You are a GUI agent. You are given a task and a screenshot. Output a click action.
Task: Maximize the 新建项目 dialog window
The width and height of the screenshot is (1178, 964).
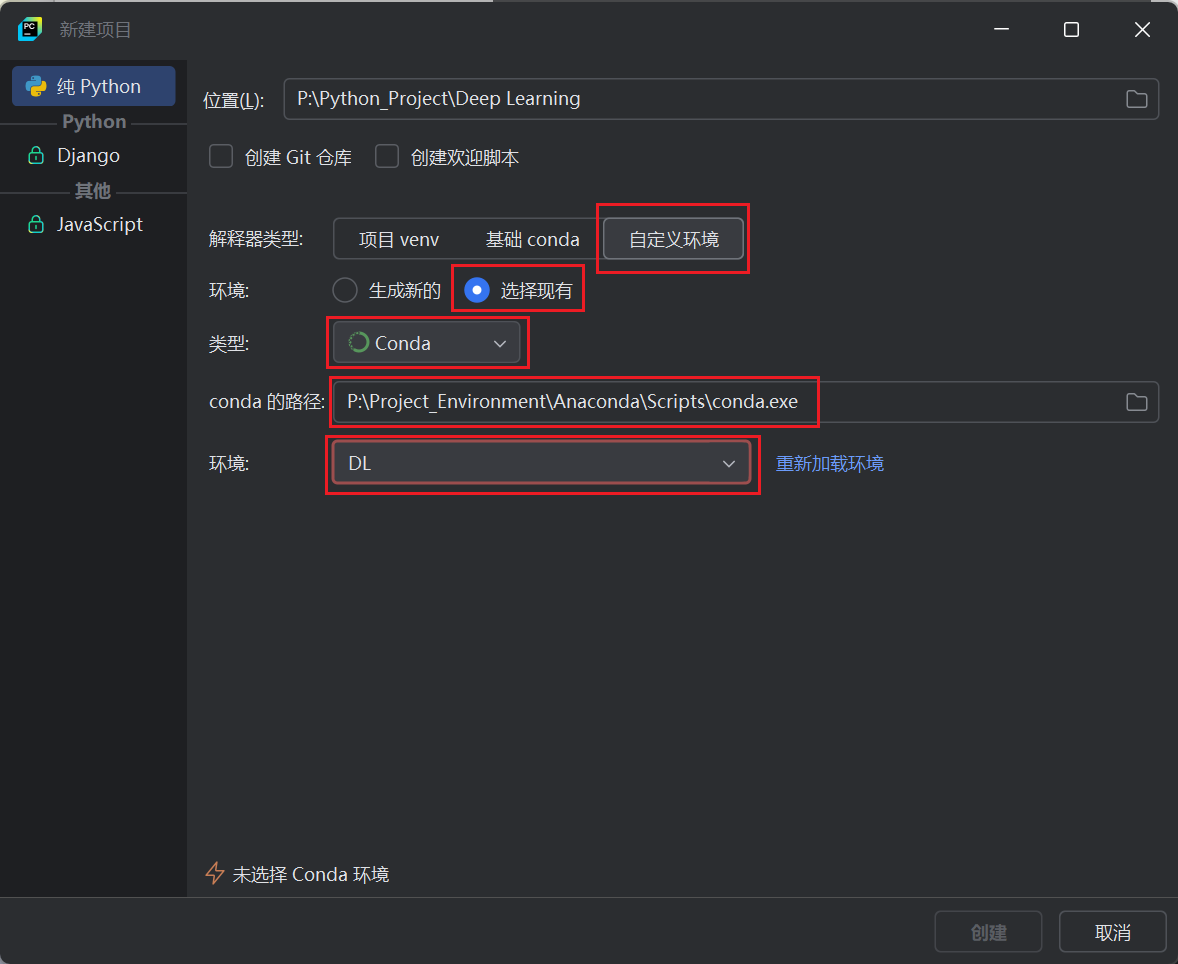pyautogui.click(x=1071, y=29)
